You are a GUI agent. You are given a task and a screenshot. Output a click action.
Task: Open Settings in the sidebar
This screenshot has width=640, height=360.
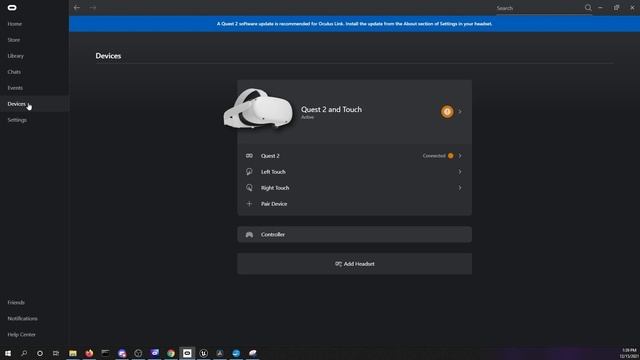tap(17, 120)
